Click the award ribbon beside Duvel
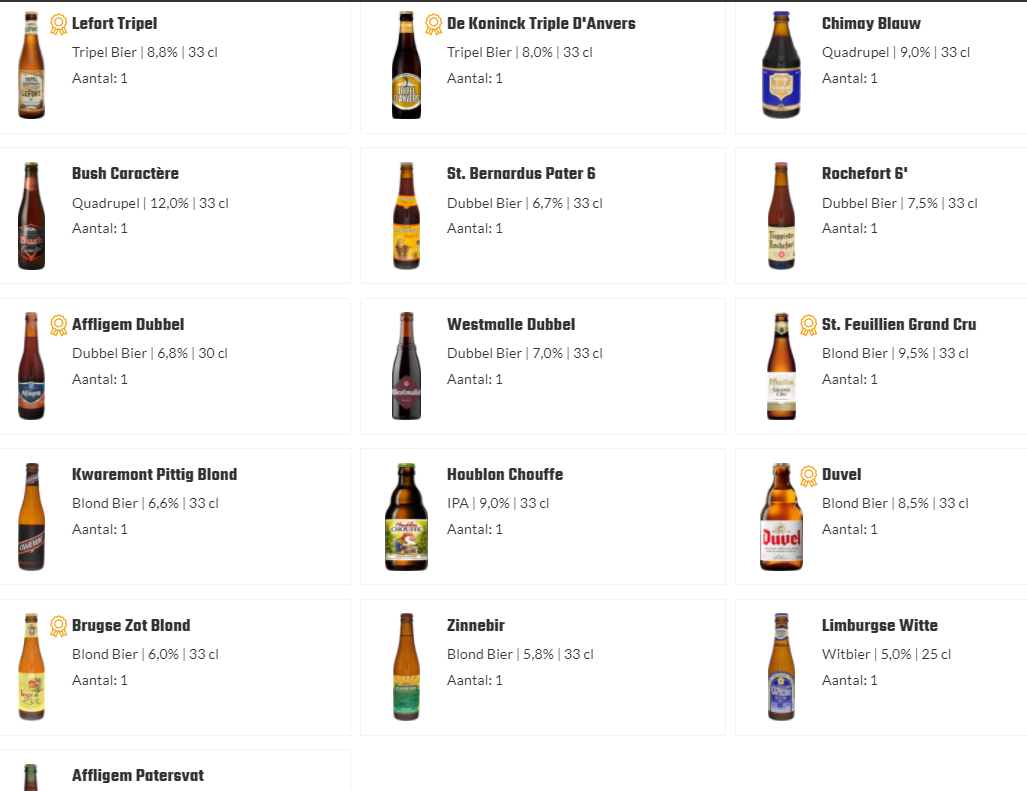The image size is (1027, 791). tap(809, 475)
